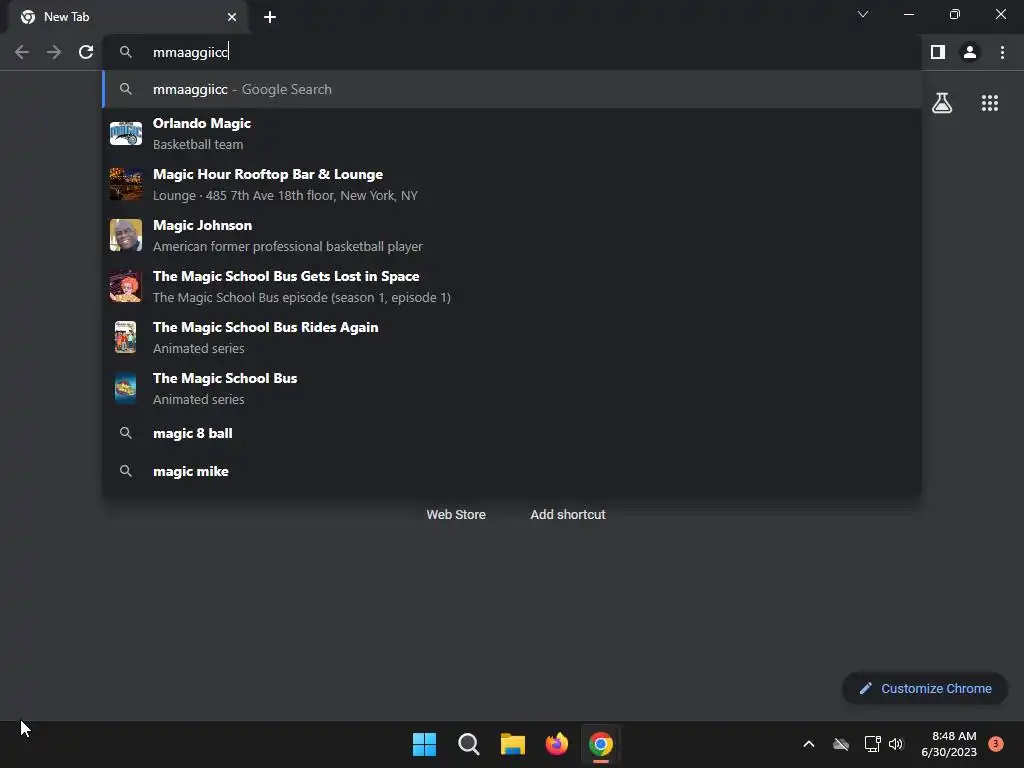
Task: Open the clock showing 8:48 AM
Action: click(x=949, y=744)
